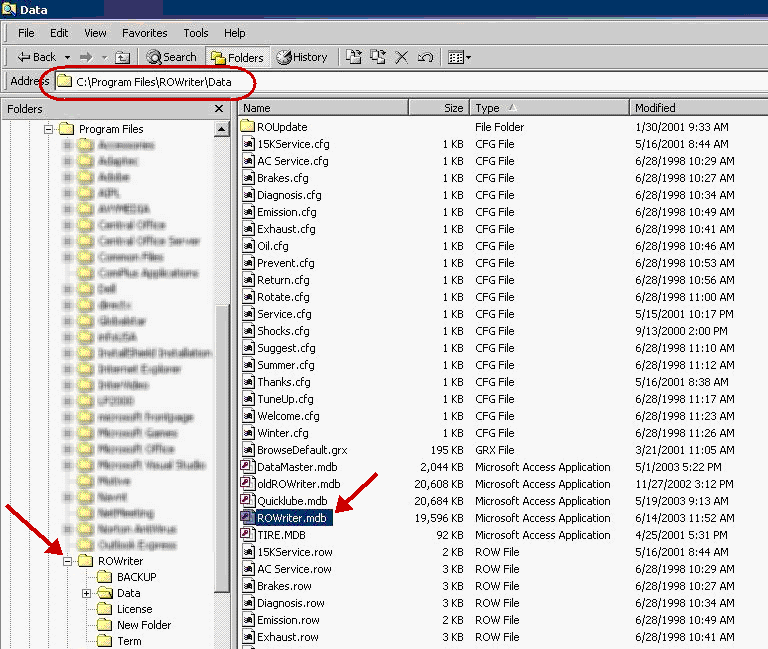Click the Move To toolbar icon
The image size is (768, 649).
click(354, 57)
